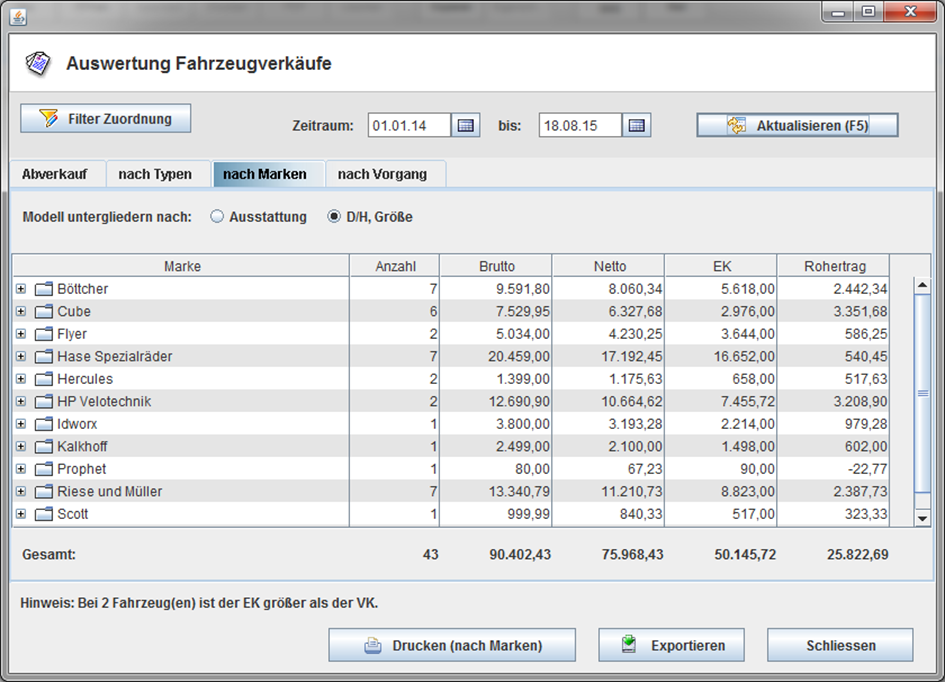
Task: Expand the Kalkhoff brand row
Action: point(21,446)
